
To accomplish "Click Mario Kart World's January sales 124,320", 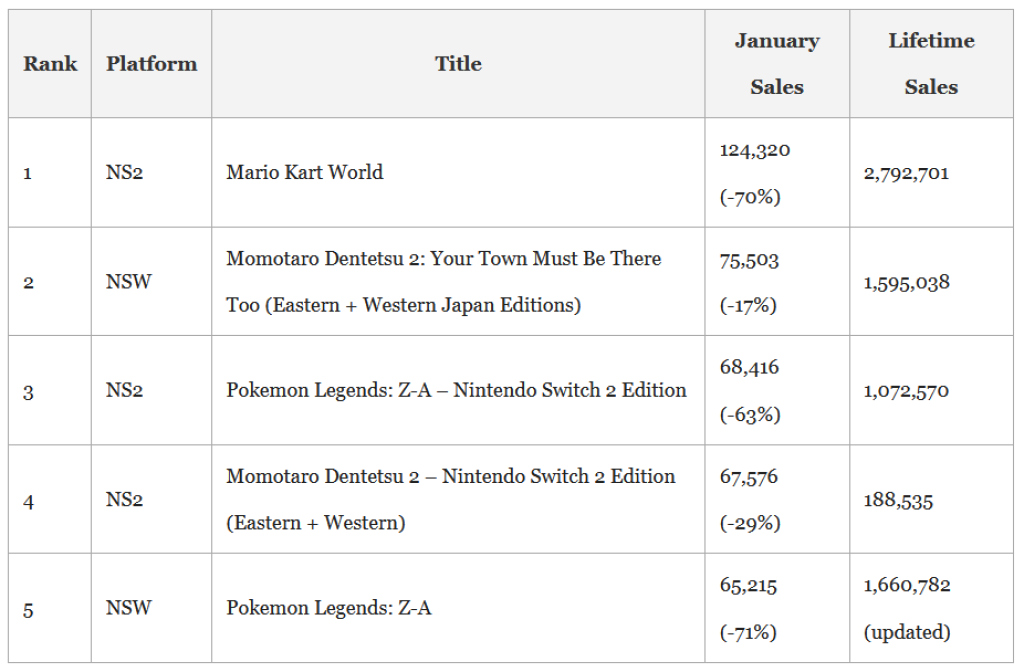I will tap(755, 150).
